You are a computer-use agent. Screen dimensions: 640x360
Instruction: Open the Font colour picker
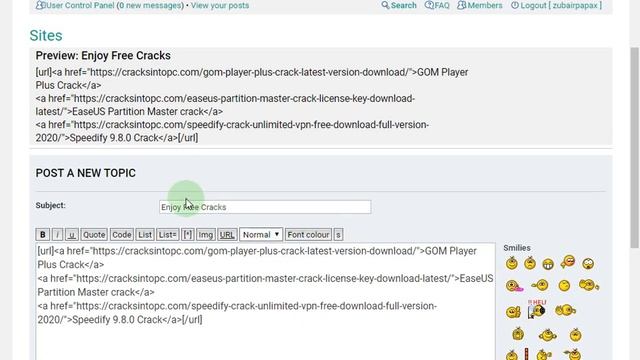click(308, 235)
